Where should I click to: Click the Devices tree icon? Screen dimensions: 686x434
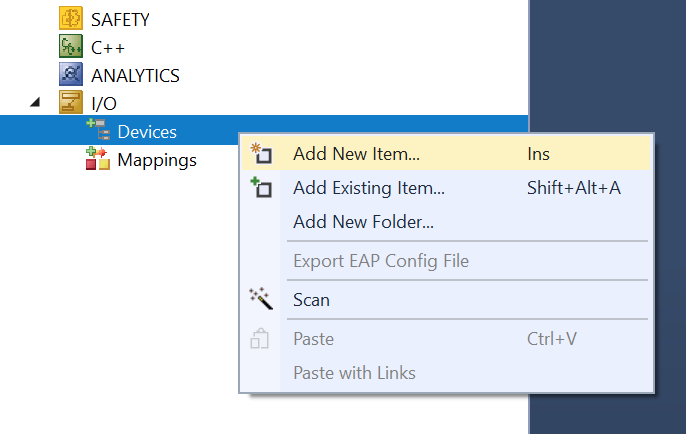click(98, 130)
